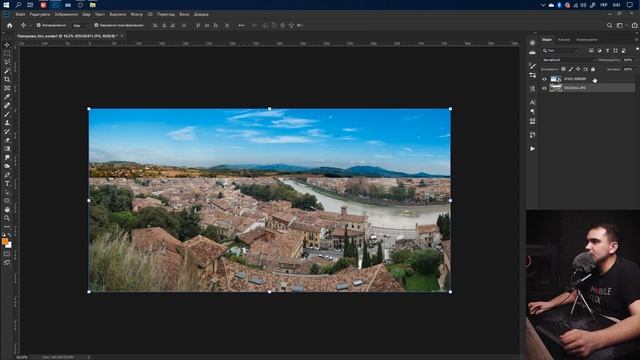This screenshot has width=640, height=360.
Task: Hide the top layer with eye icon
Action: (x=544, y=79)
